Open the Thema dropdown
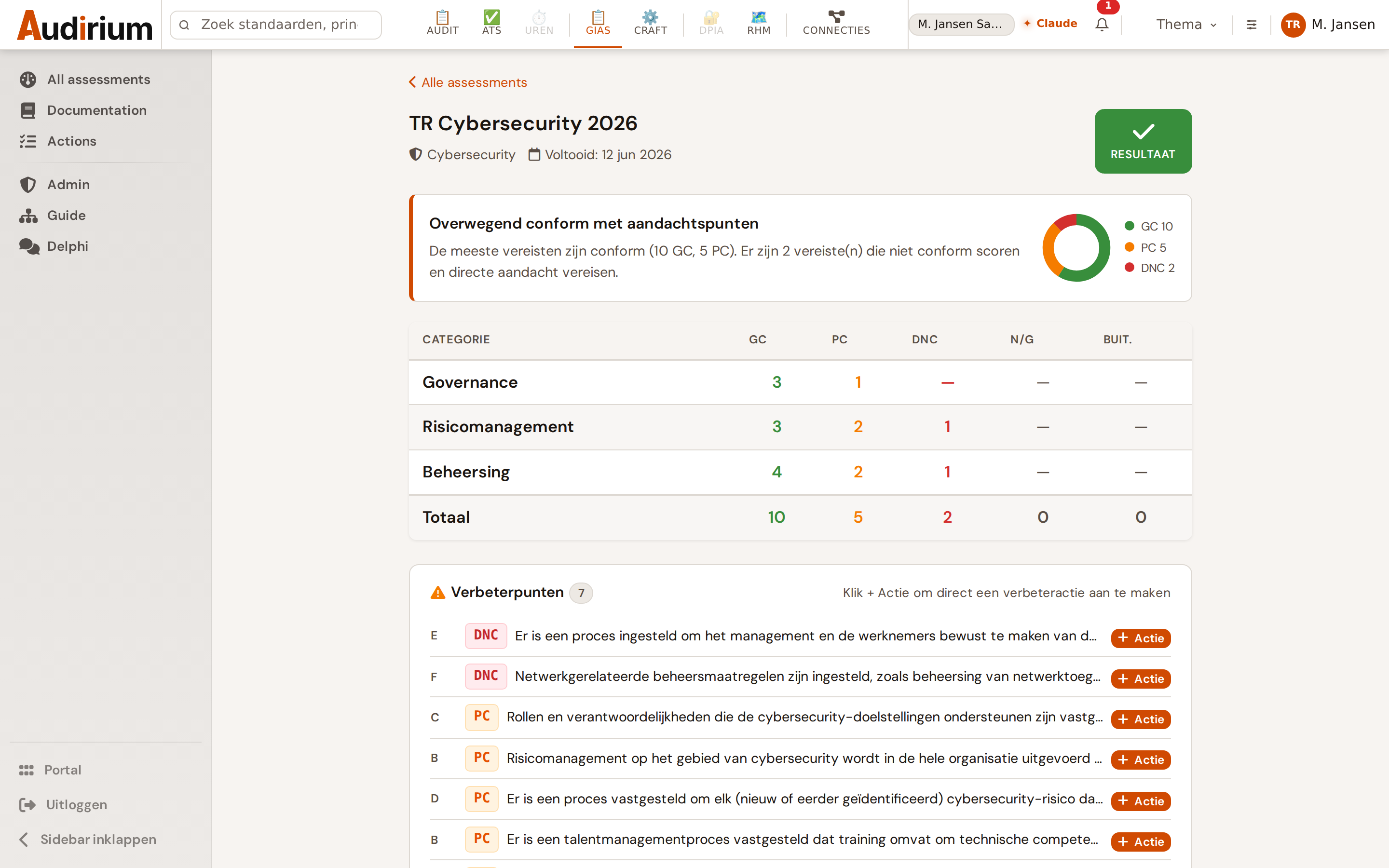 click(x=1186, y=25)
